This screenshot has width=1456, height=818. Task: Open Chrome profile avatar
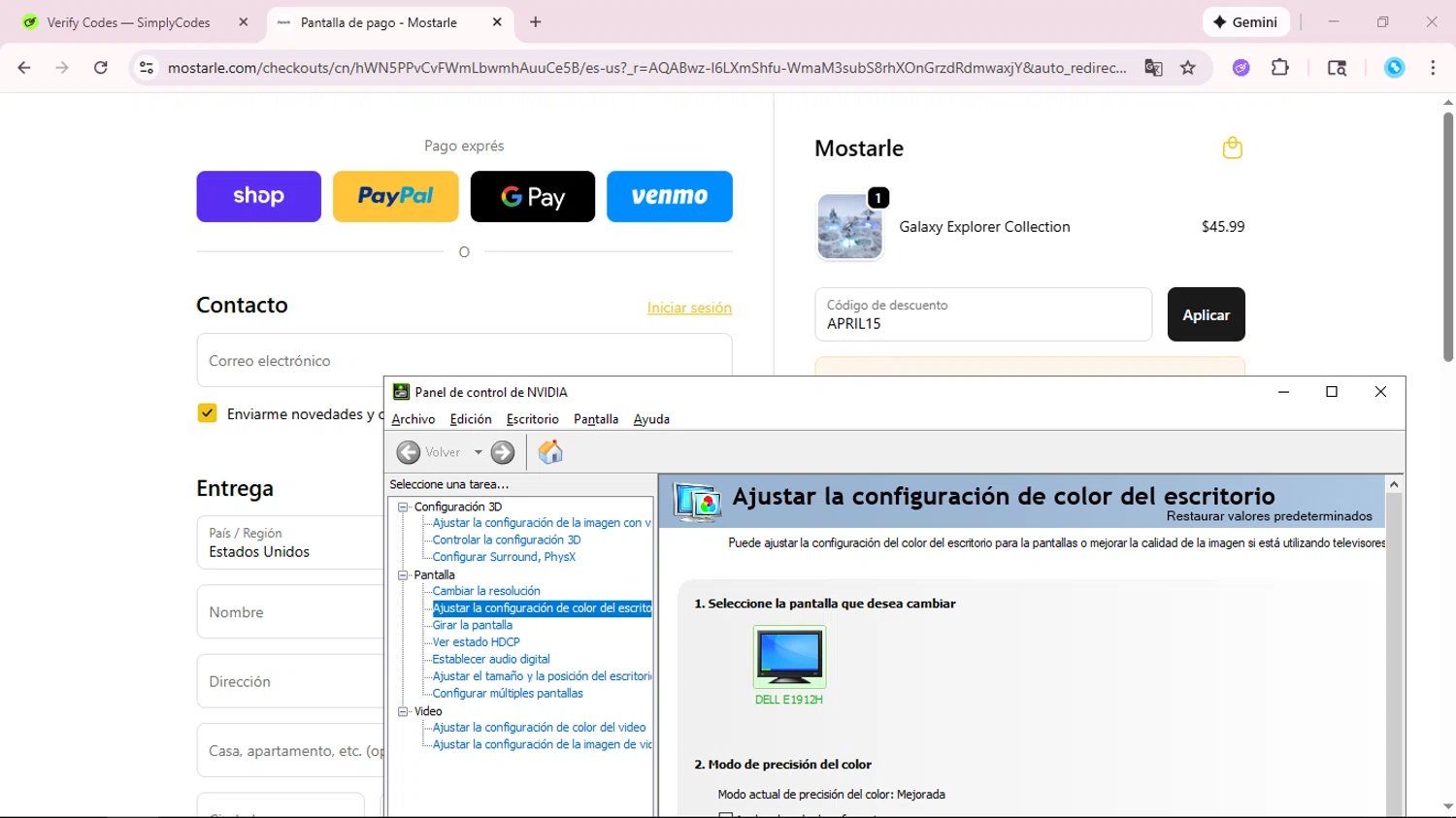(x=1395, y=68)
